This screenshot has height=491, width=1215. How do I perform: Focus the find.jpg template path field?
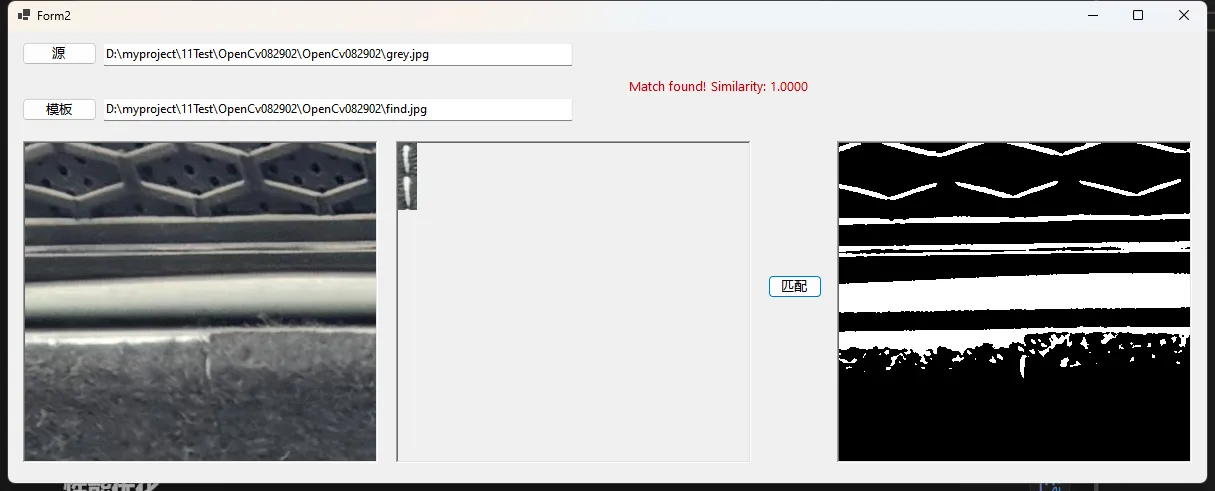pos(337,109)
